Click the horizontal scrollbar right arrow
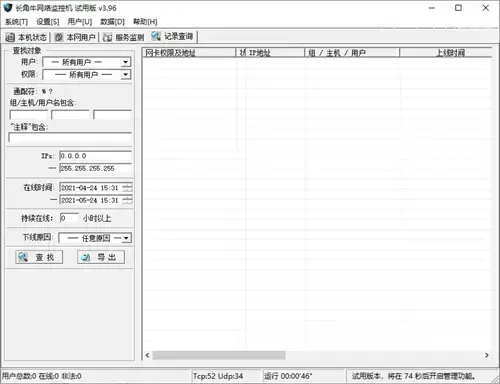 pos(487,355)
